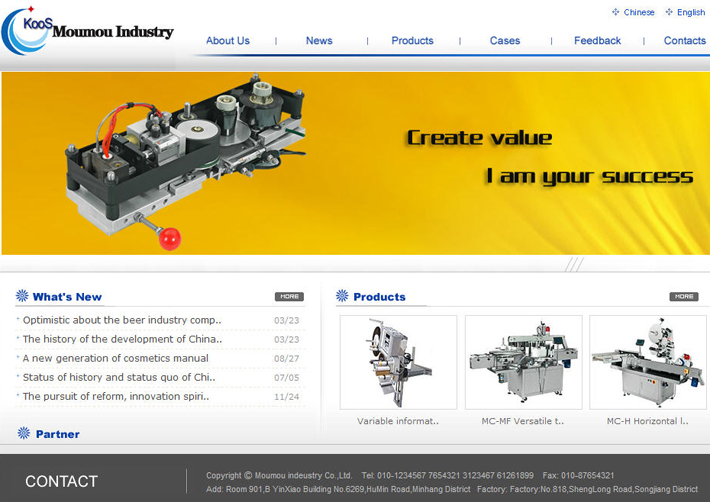This screenshot has height=502, width=710.
Task: Open the MC-H Horizontal product link
Action: [648, 421]
